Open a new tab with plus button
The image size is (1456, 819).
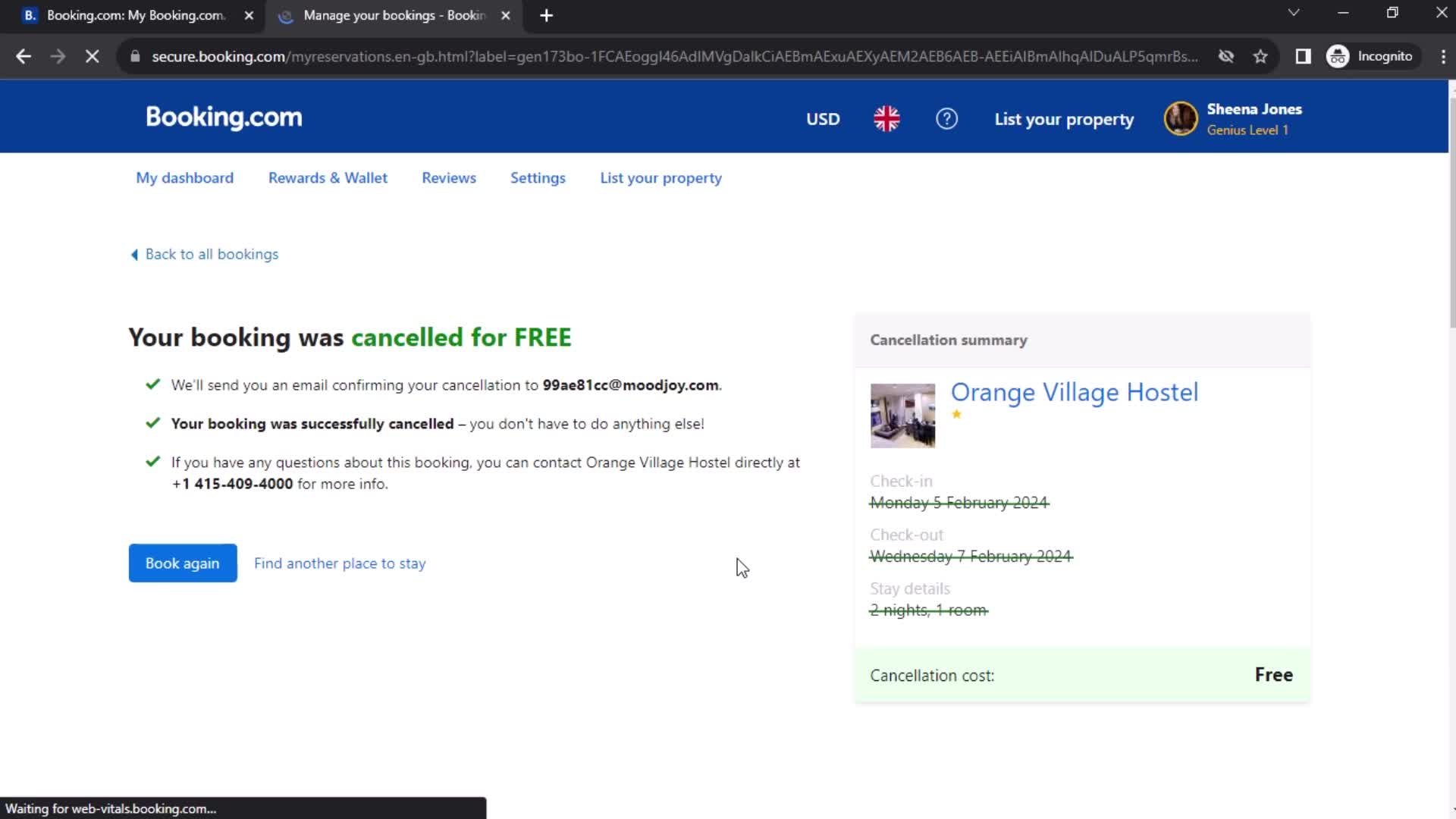tap(546, 15)
